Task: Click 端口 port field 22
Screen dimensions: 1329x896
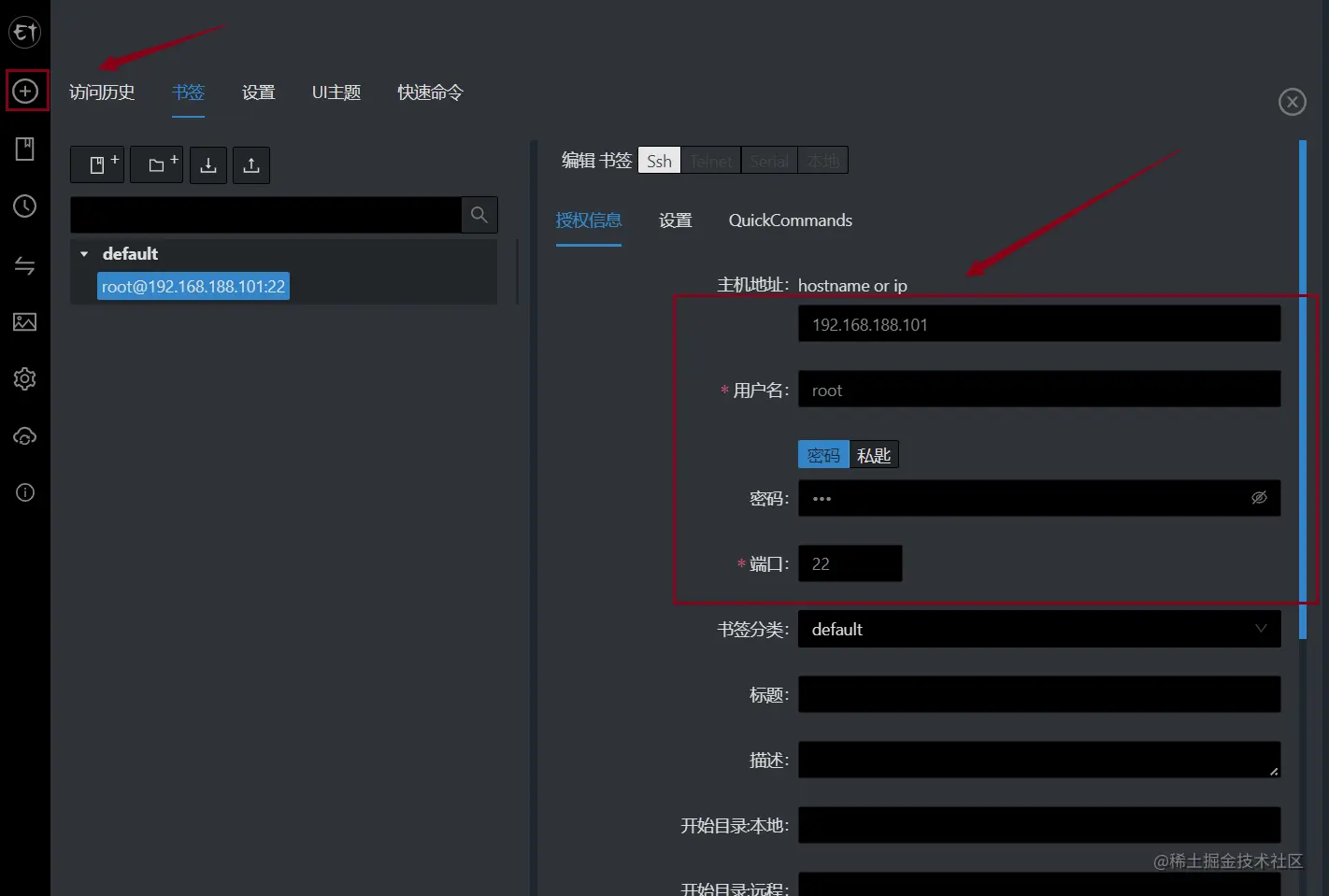Action: (850, 563)
